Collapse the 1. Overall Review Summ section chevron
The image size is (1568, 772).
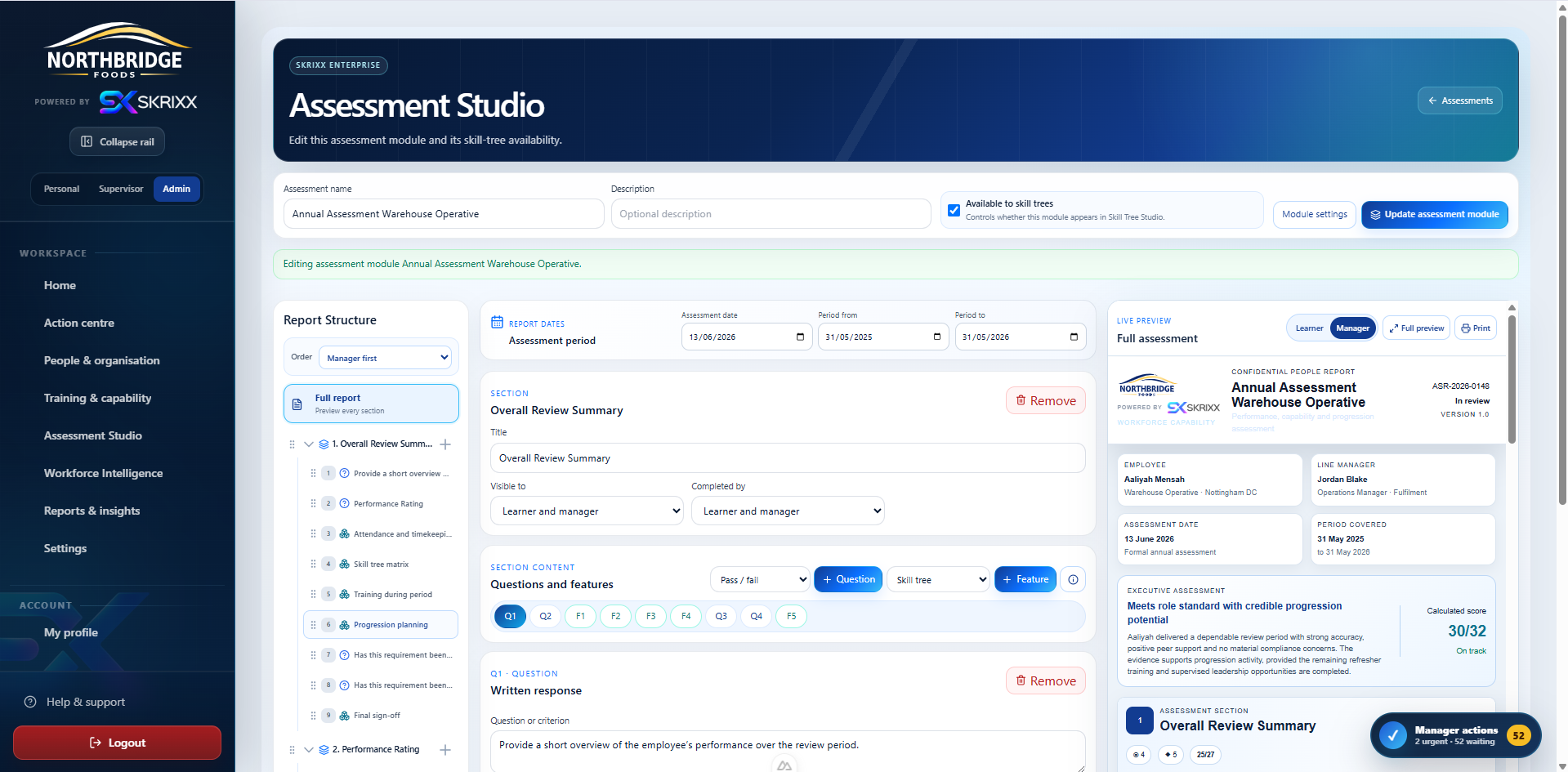click(309, 444)
